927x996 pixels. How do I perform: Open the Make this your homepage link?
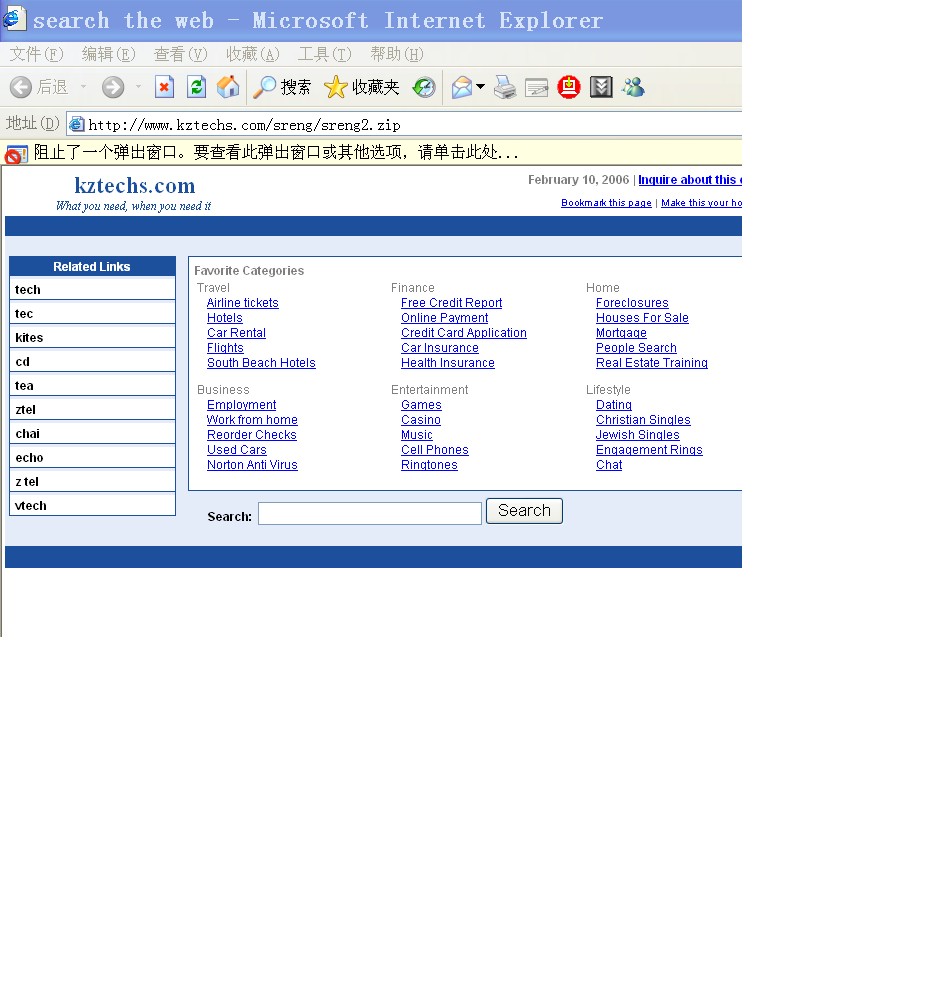(701, 203)
